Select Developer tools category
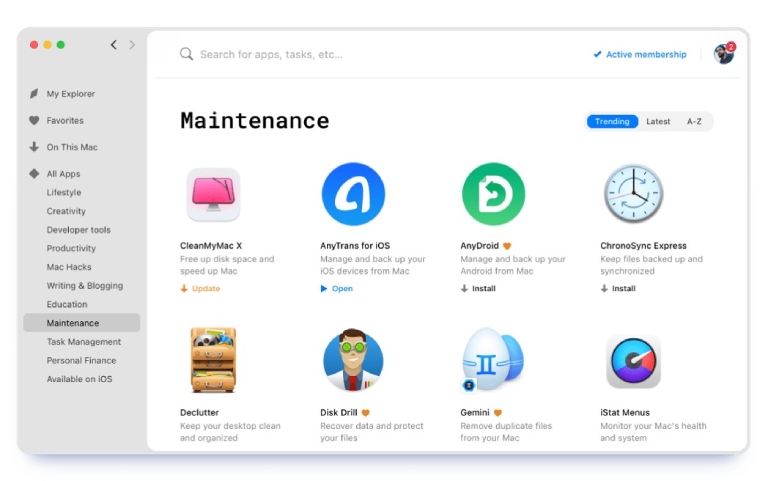Screen dimensions: 768x481 (x=78, y=230)
